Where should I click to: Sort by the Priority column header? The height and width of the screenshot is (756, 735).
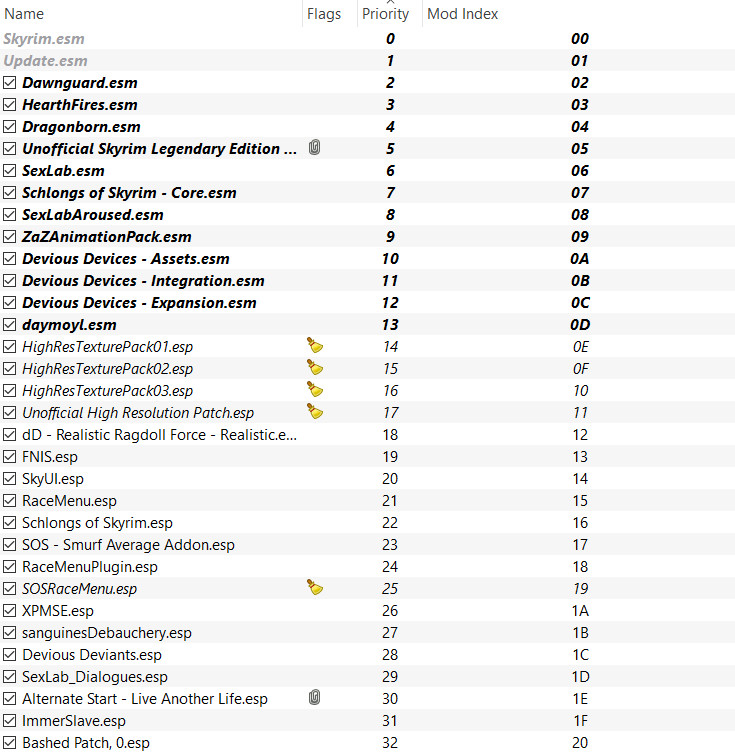(385, 14)
